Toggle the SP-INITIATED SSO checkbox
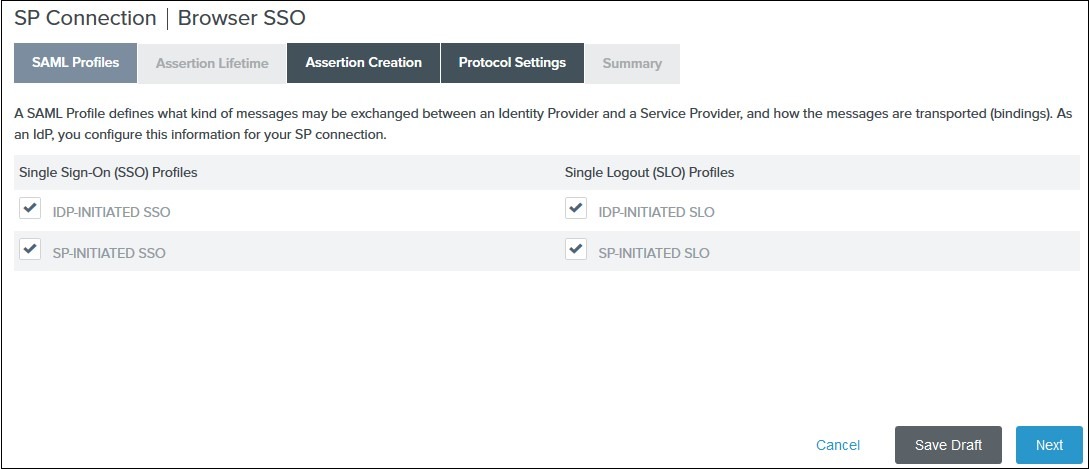Screen dimensions: 1089x469 pos(30,250)
